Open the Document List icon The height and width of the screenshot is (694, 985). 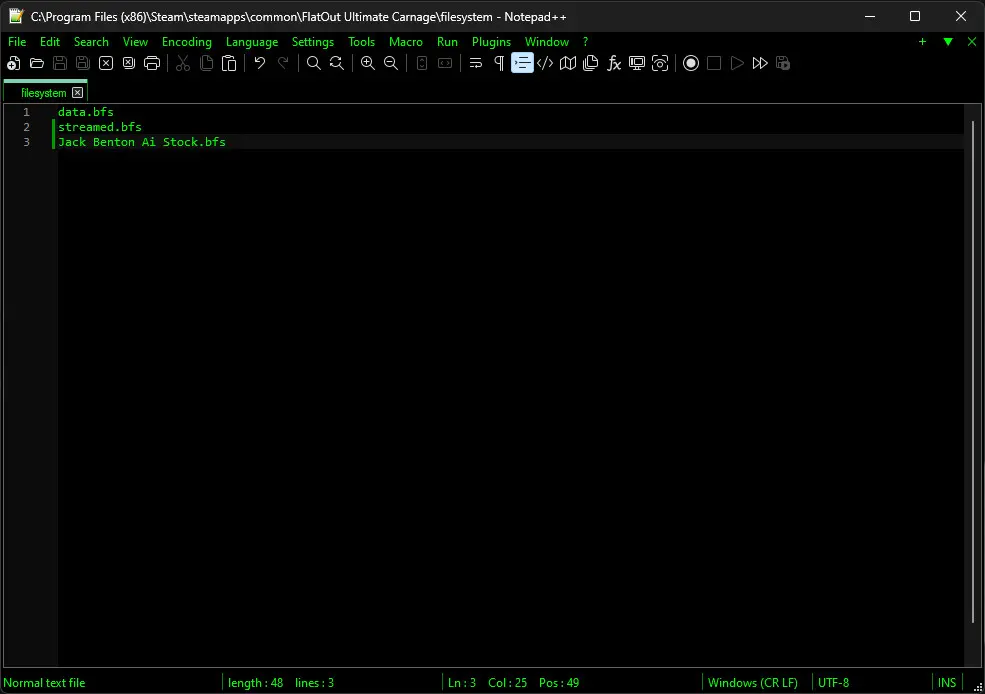point(590,63)
